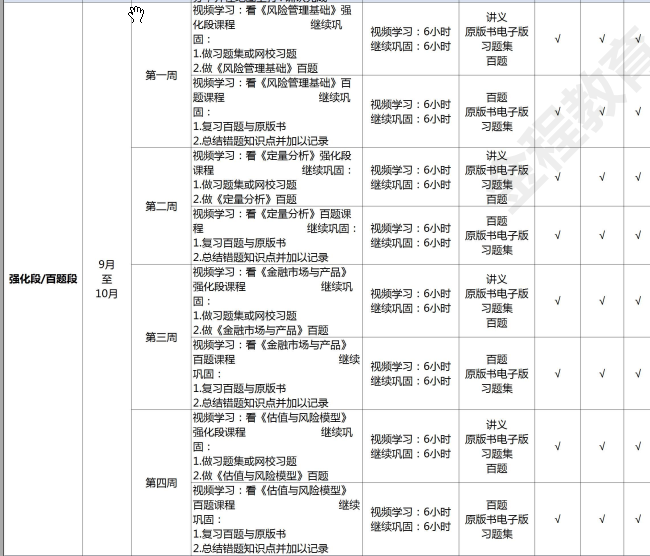Screen dimensions: 650x556
Task: Select the 9月至10月 date cell
Action: coord(107,279)
